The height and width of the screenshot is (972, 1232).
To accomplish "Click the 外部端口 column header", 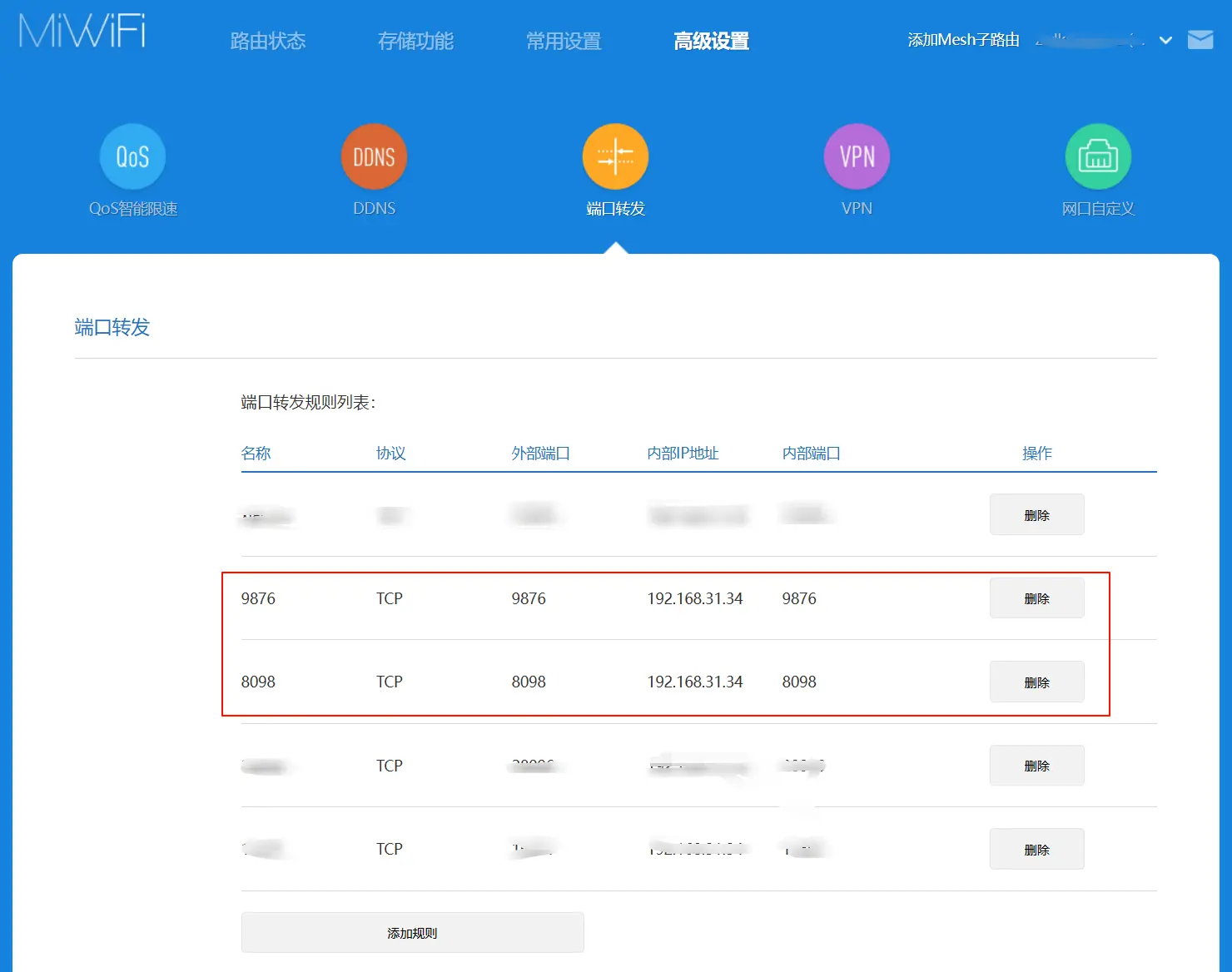I will click(x=540, y=454).
